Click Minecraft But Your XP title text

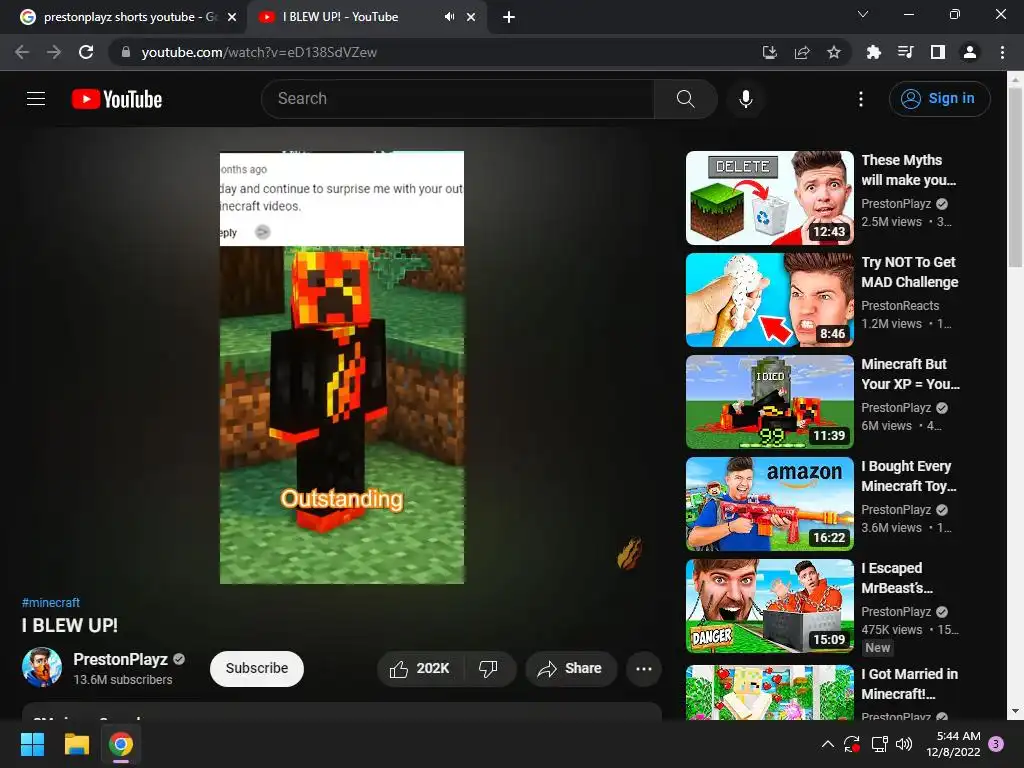[910, 374]
